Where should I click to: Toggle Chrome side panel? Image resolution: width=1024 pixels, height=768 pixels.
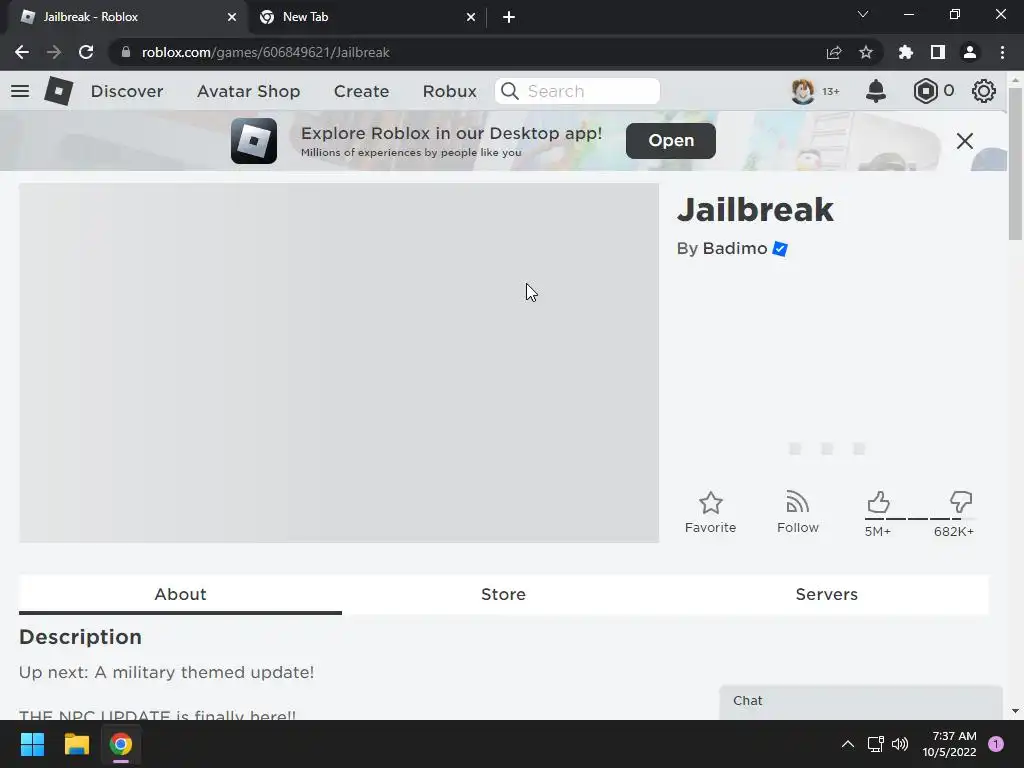938,52
